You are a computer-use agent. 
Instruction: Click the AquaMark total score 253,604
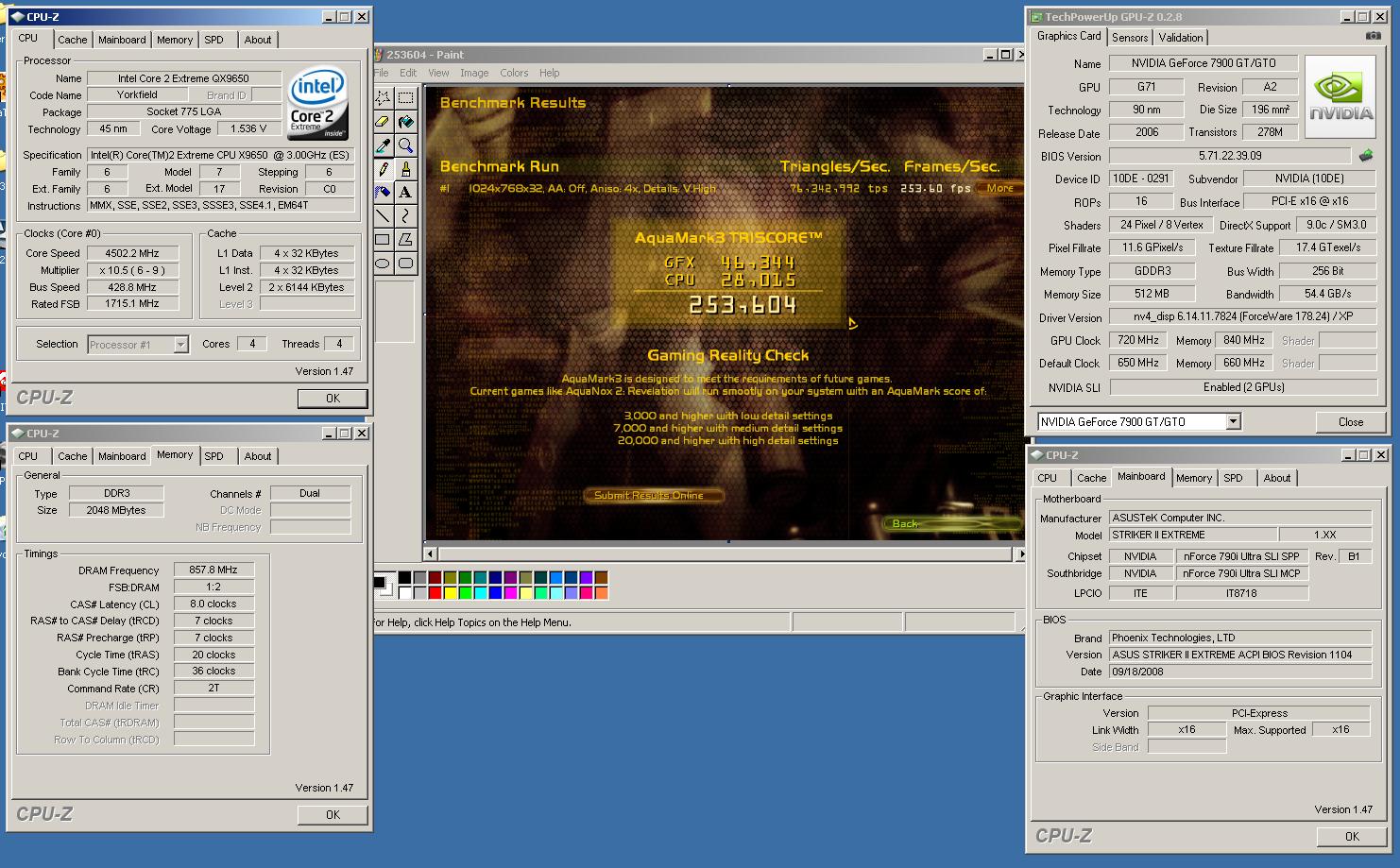coord(743,304)
